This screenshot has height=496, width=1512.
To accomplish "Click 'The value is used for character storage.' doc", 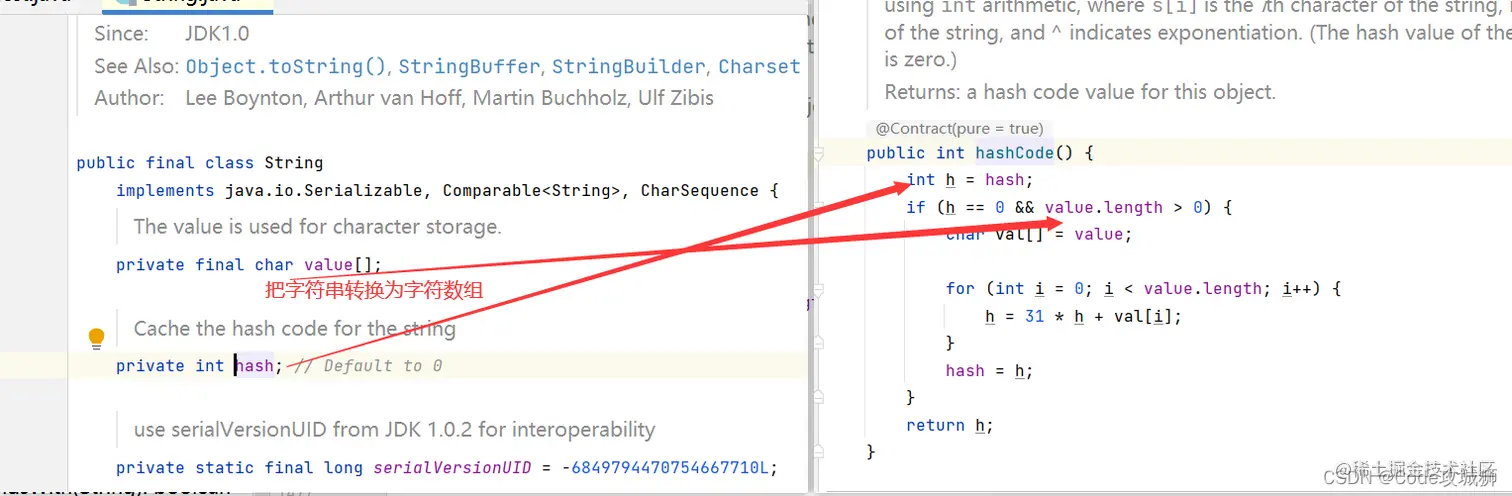I will point(317,227).
